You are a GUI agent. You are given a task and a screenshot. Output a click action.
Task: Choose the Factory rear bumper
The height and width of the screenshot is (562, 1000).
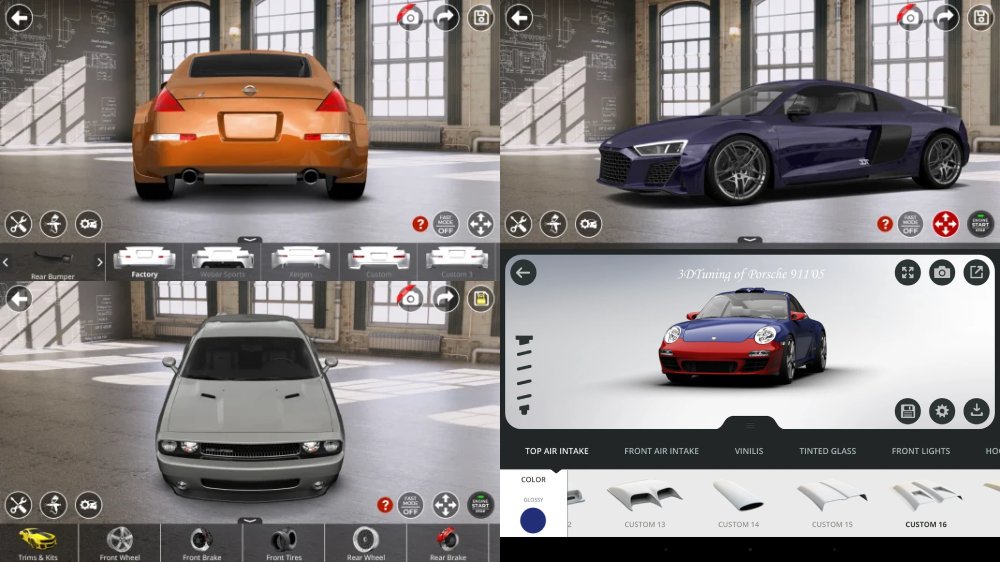[144, 262]
